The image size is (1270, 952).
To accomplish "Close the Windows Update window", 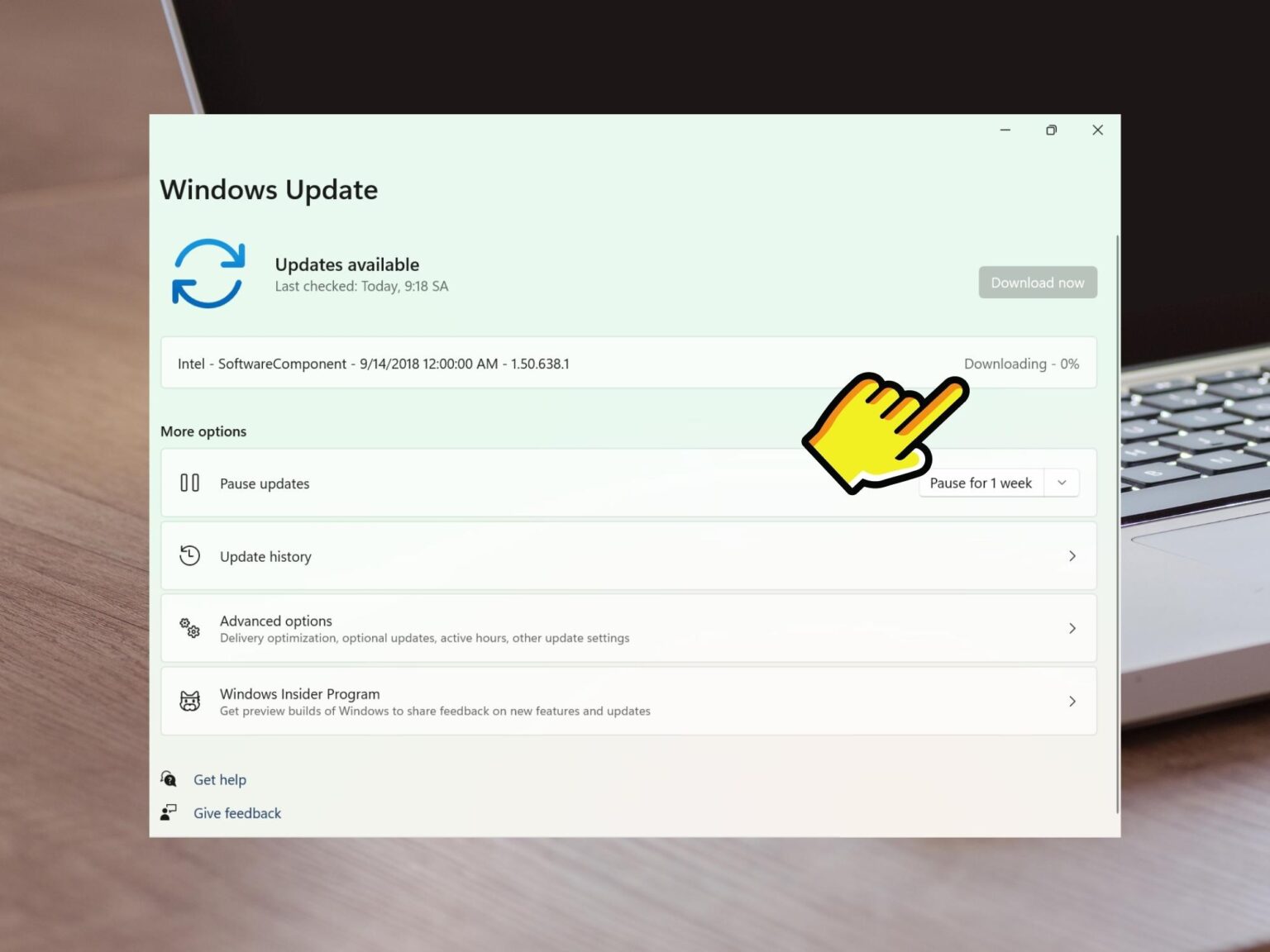I will [x=1098, y=130].
